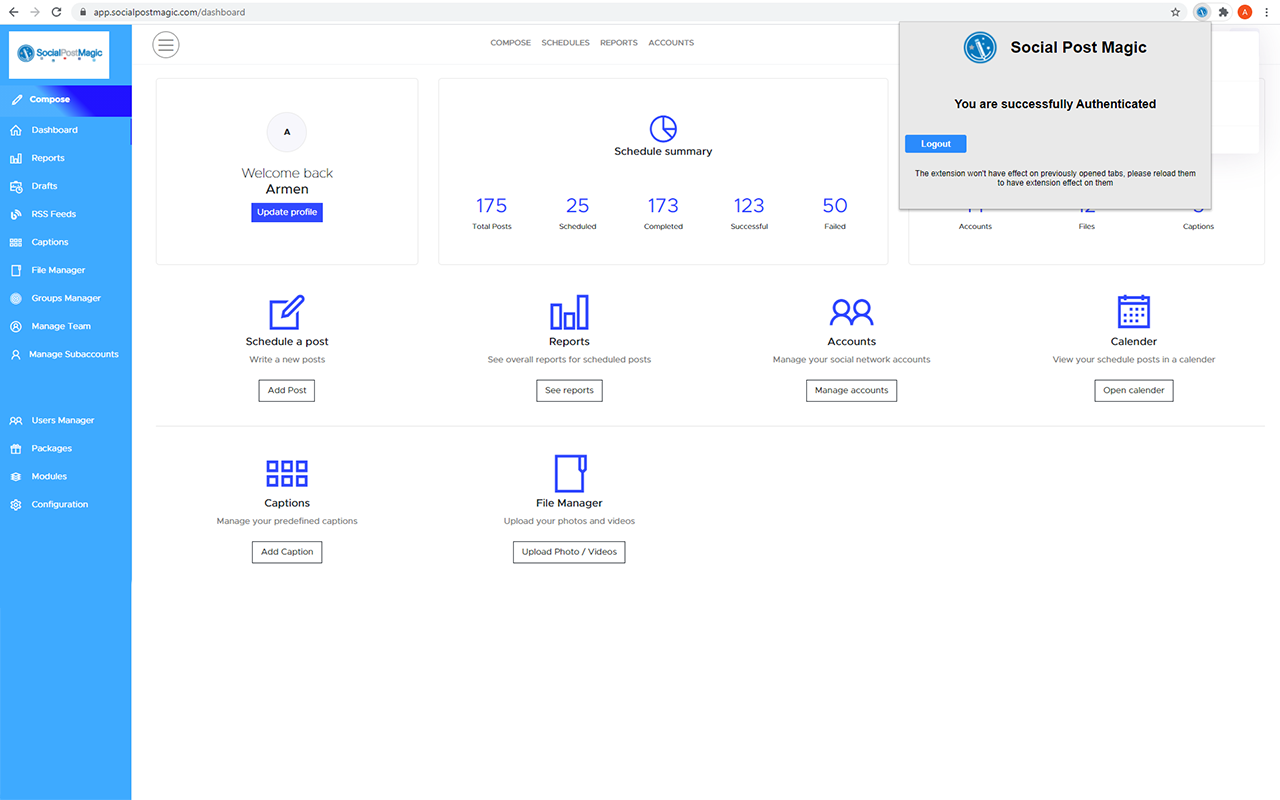This screenshot has width=1280, height=800.
Task: Click the Users Manager icon
Action: click(x=16, y=420)
